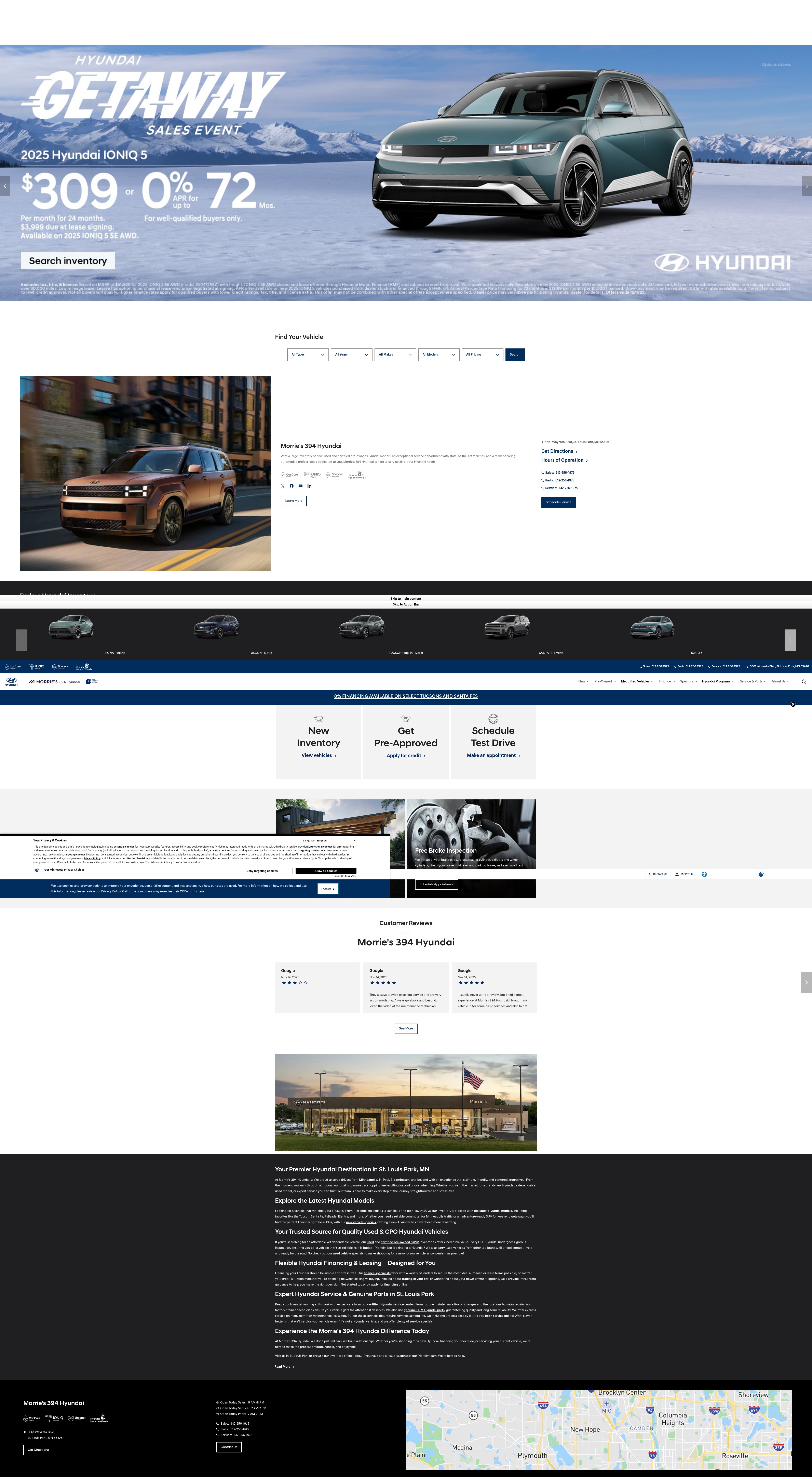
Task: Click the privacy choices icon in cookie dialog
Action: click(37, 870)
